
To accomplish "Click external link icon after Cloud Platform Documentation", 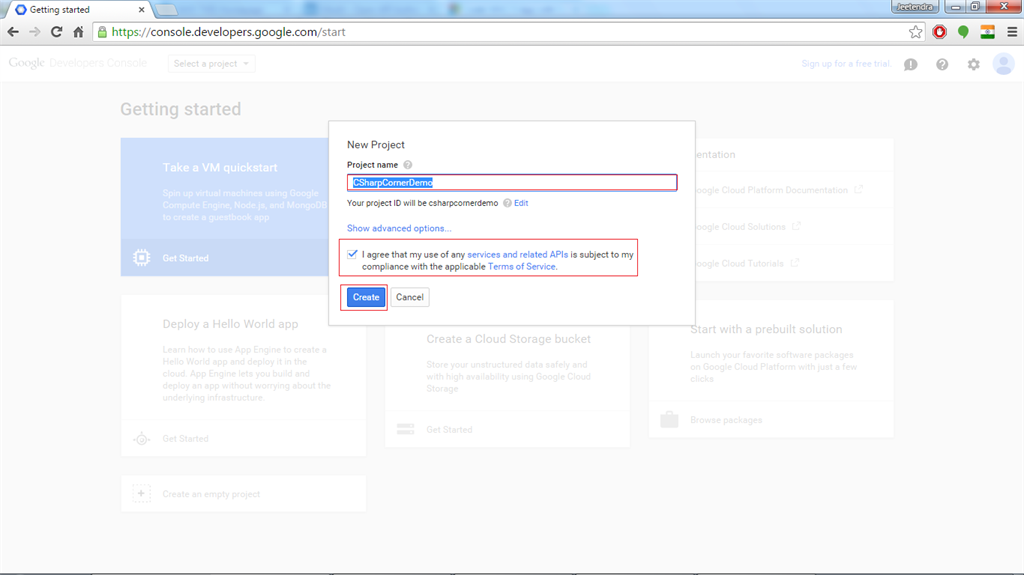I will (x=859, y=189).
